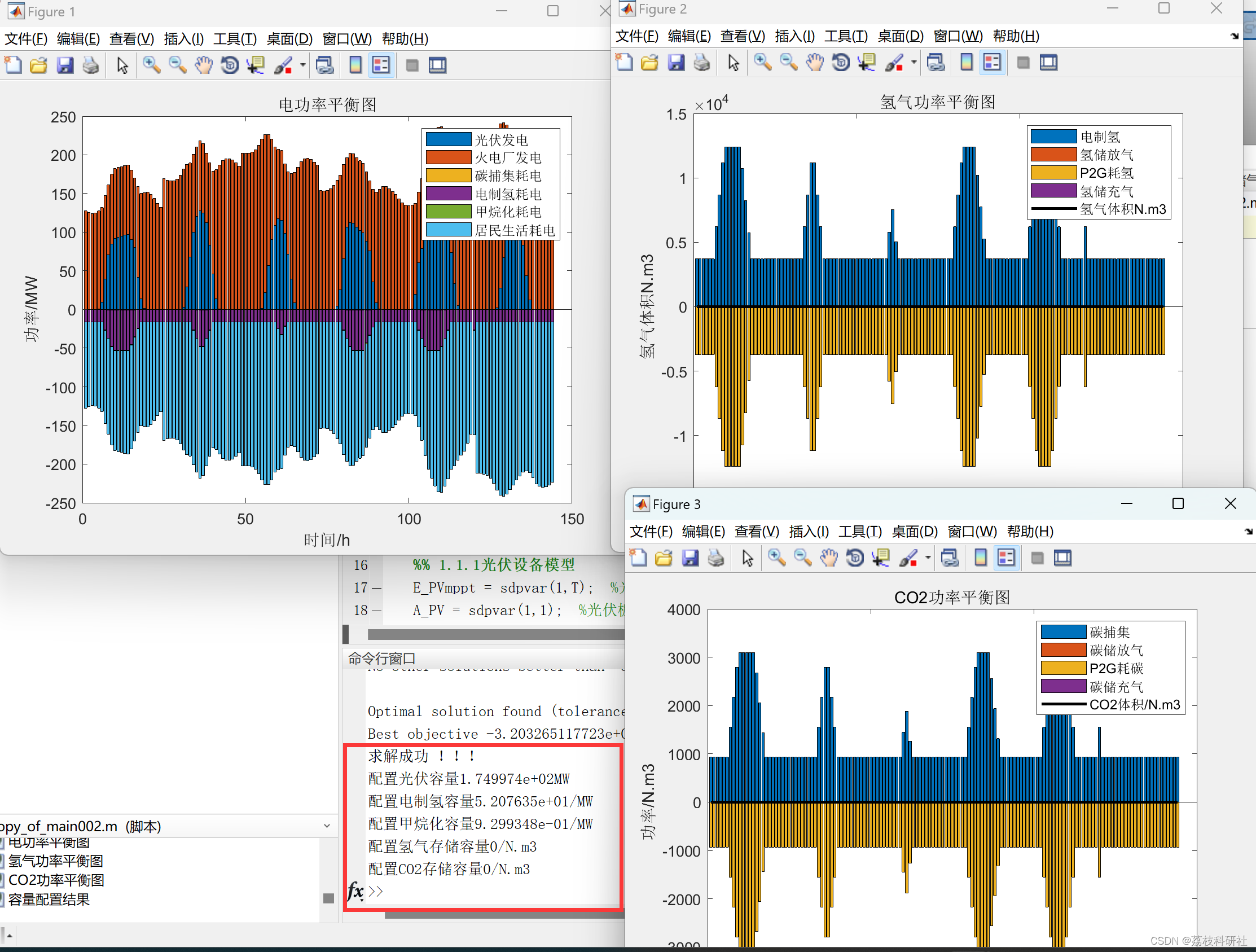Expand copy_of_main002.m script details dropdown
The image size is (1256, 952).
[x=327, y=826]
